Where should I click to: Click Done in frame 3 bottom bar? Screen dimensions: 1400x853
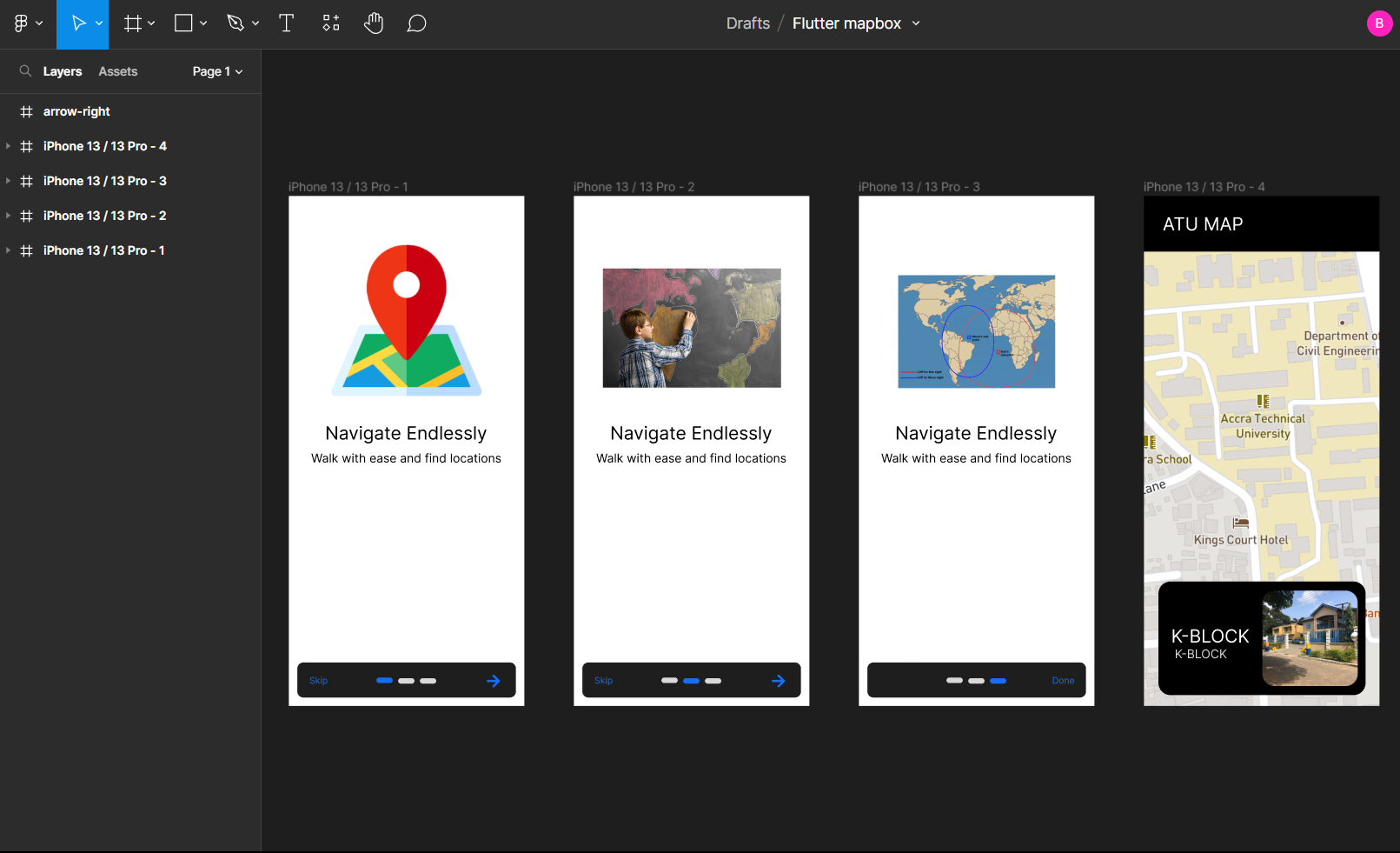(1063, 681)
